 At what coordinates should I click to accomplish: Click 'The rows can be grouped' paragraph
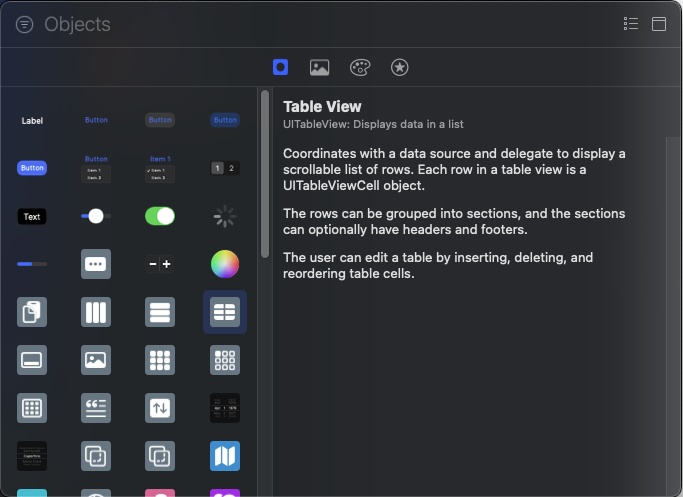point(454,221)
